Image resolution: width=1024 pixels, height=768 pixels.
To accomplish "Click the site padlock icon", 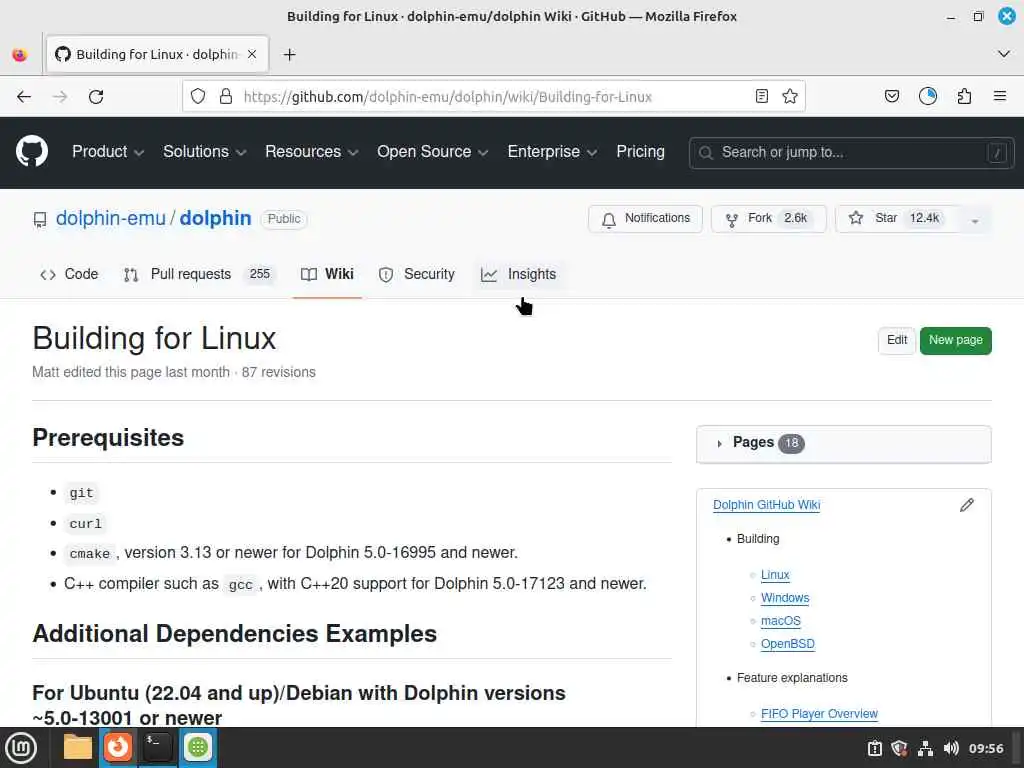I will [x=226, y=97].
